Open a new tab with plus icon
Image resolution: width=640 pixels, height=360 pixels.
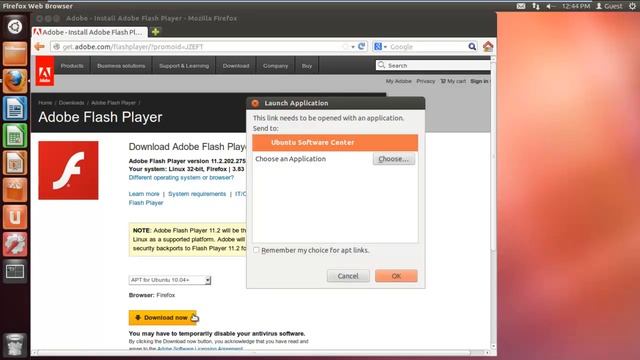pyautogui.click(x=156, y=32)
